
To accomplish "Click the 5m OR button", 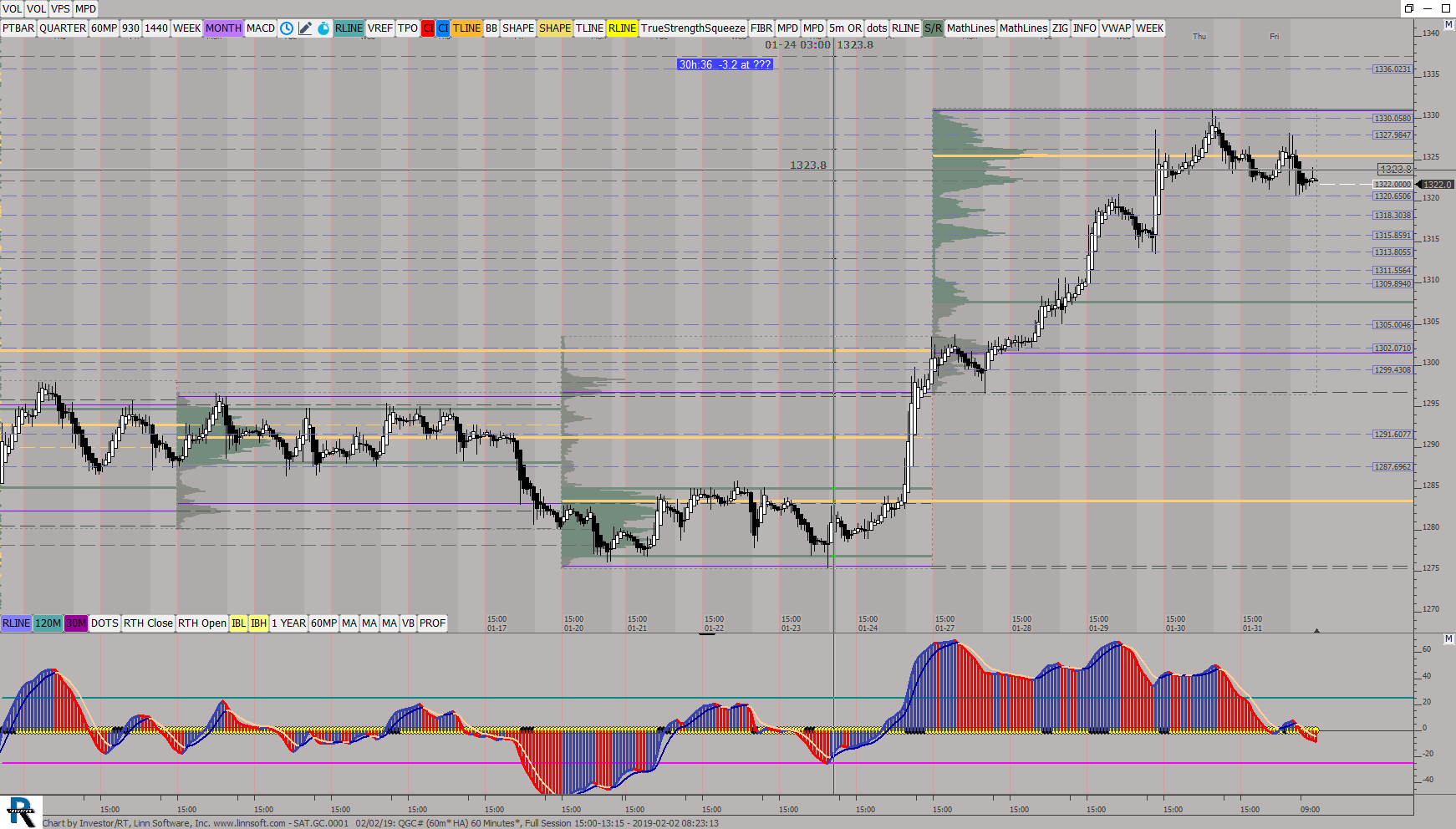I will point(845,28).
